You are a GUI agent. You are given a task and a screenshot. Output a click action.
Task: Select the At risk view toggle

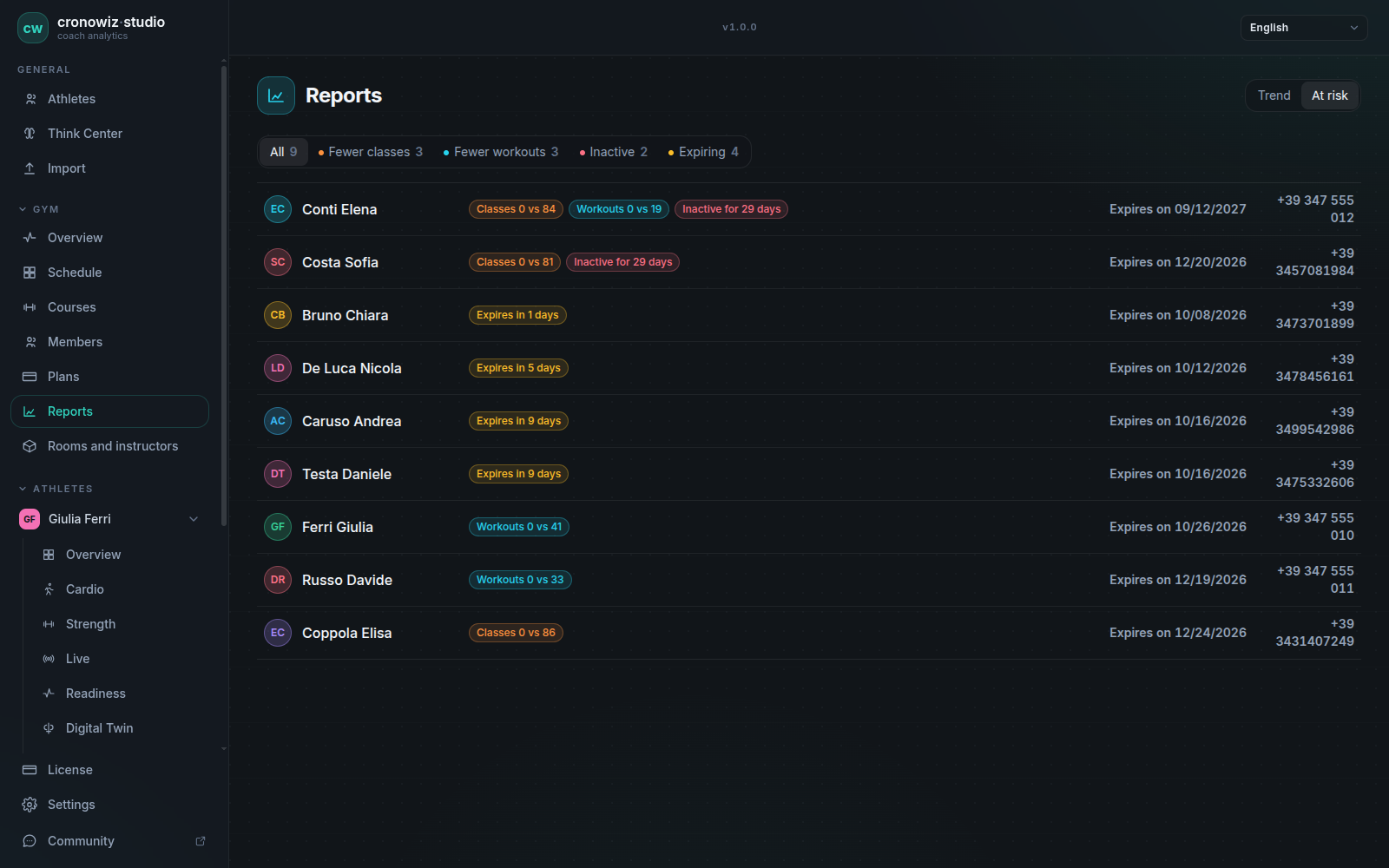[1329, 95]
